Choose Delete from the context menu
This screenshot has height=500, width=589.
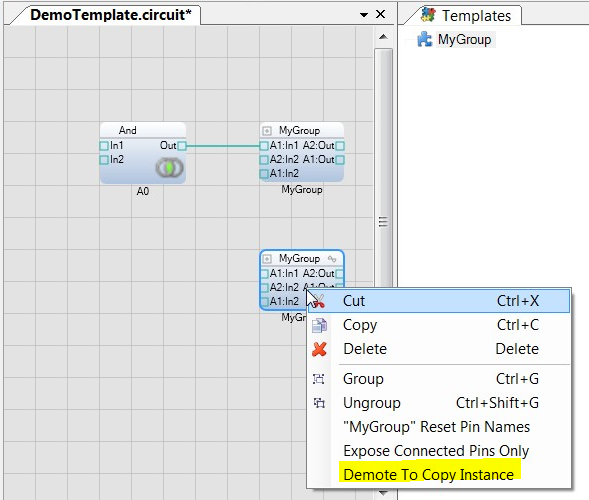point(439,349)
